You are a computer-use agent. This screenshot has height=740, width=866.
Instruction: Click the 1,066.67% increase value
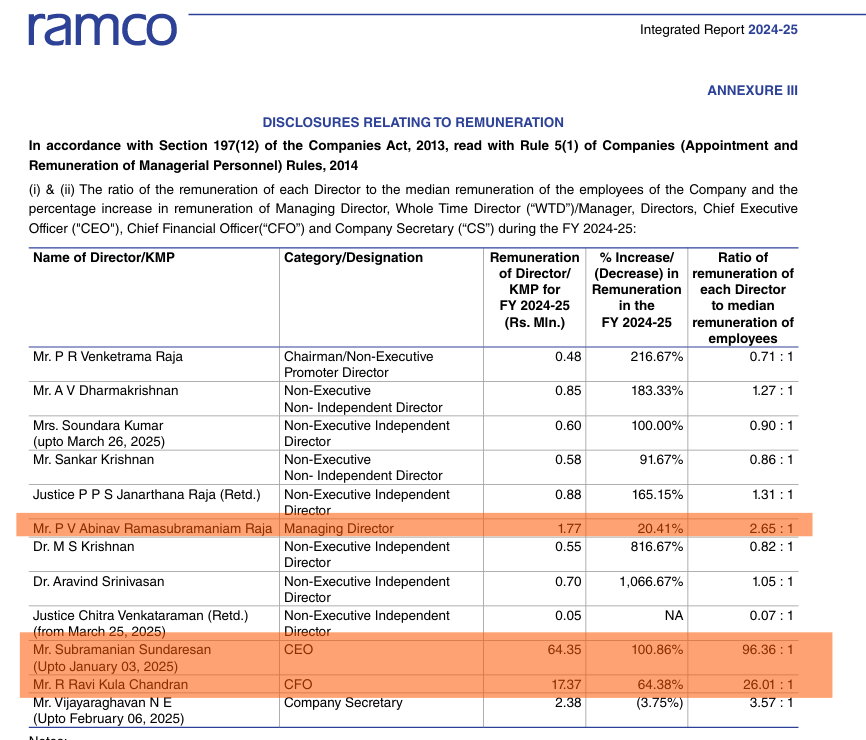tap(651, 582)
